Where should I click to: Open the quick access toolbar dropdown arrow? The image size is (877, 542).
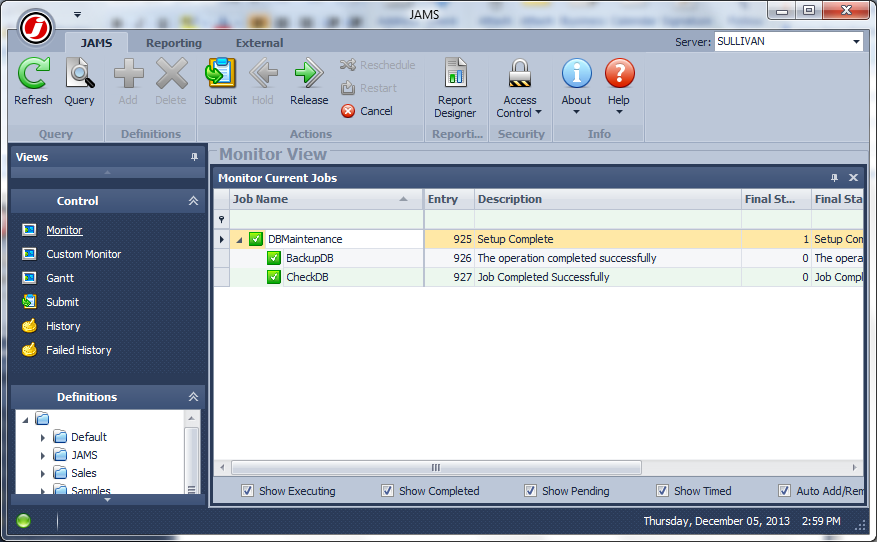point(77,15)
